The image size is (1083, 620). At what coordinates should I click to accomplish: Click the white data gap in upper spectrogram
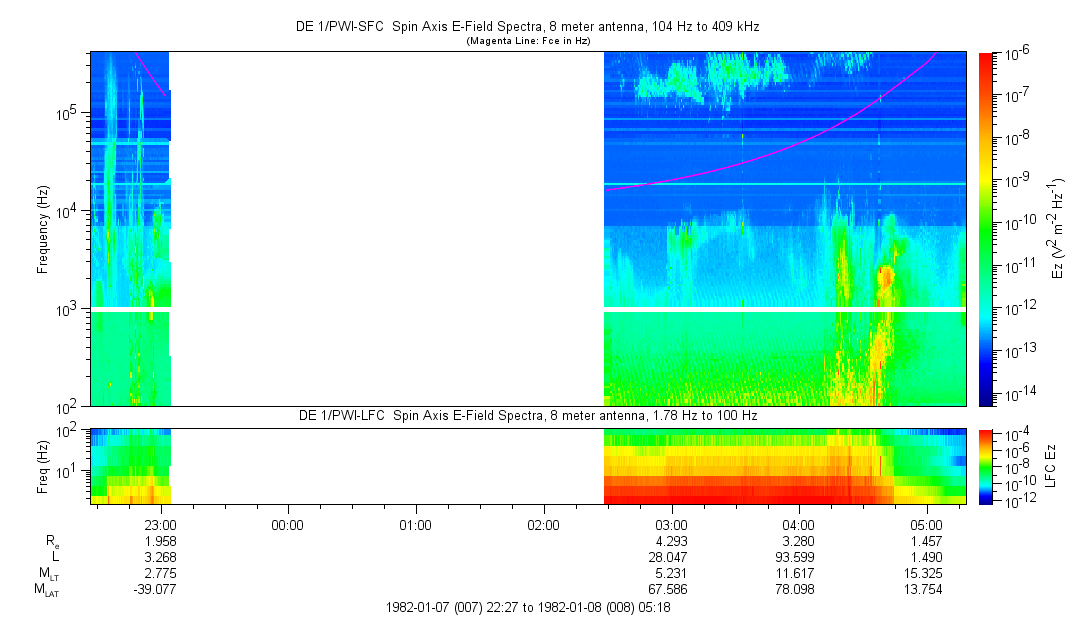coord(387,229)
